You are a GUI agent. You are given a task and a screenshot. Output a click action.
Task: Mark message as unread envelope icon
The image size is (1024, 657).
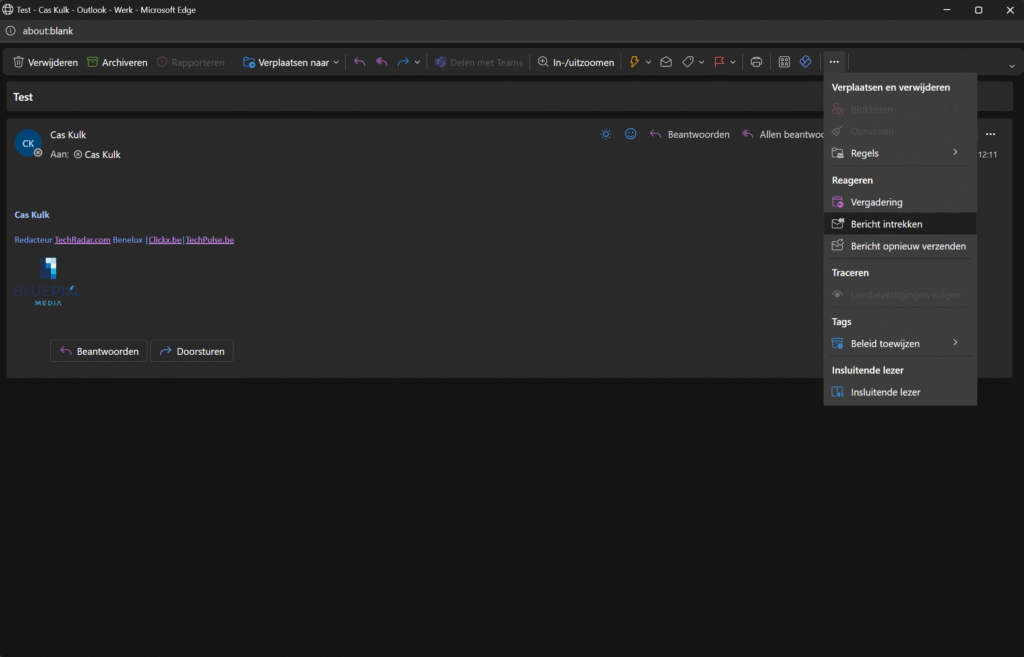666,62
